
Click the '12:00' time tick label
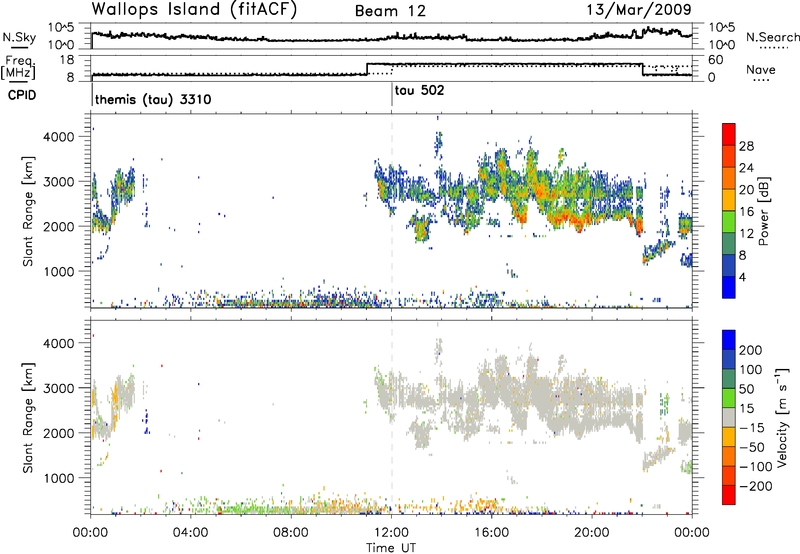point(391,533)
